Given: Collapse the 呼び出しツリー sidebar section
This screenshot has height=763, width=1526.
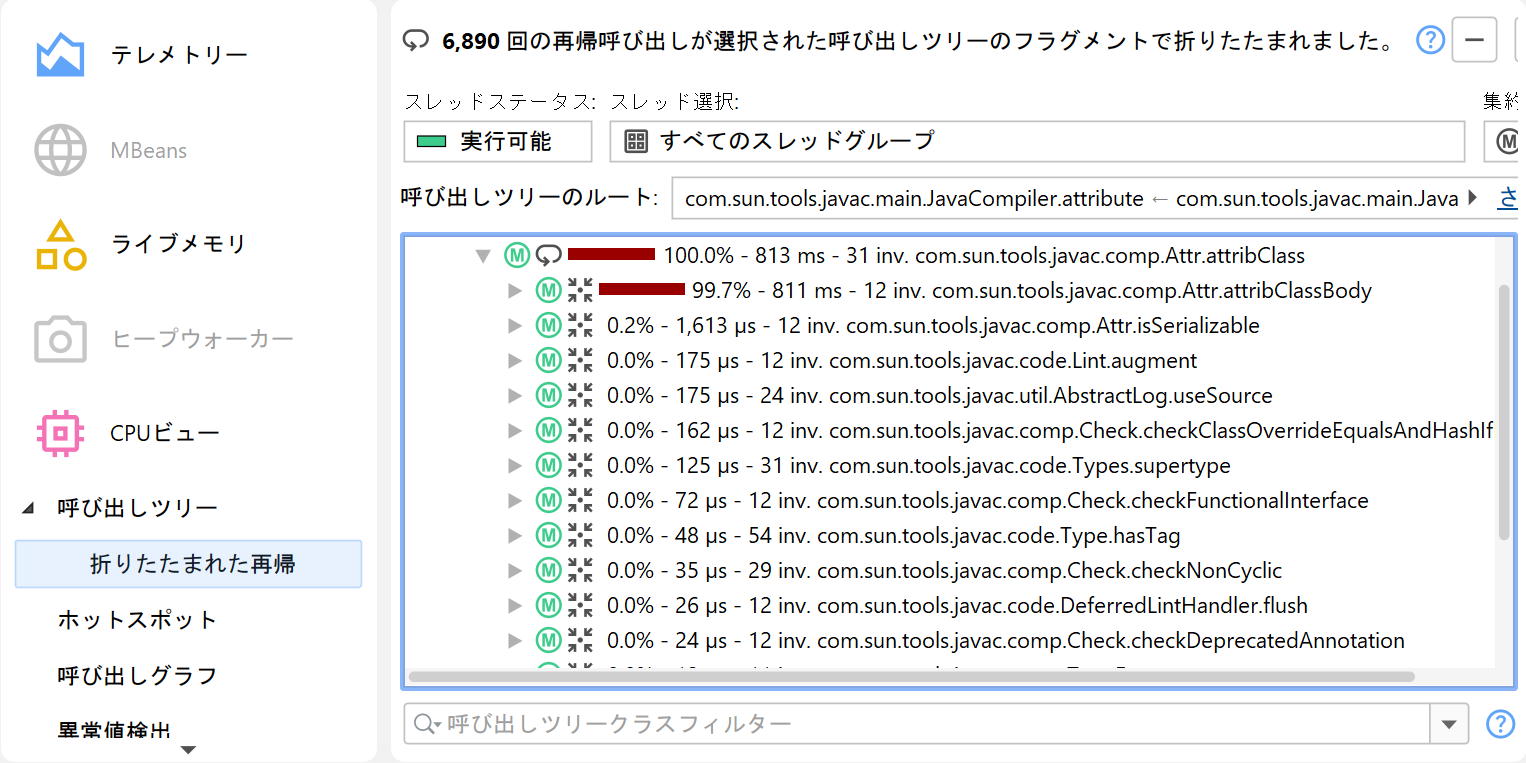Looking at the screenshot, I should tap(27, 509).
